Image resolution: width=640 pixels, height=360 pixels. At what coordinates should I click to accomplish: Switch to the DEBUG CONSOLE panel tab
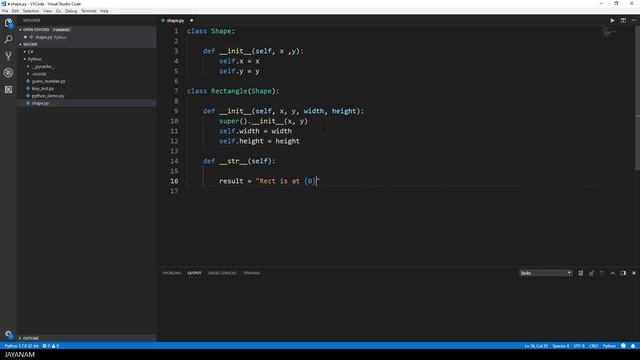click(x=222, y=273)
